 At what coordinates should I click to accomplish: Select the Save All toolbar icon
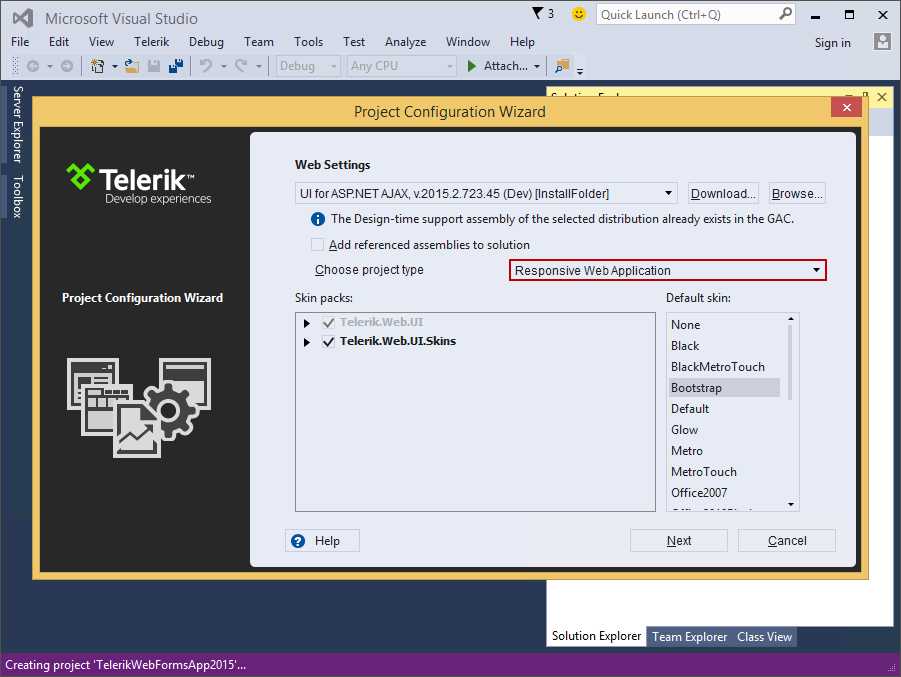[x=176, y=65]
